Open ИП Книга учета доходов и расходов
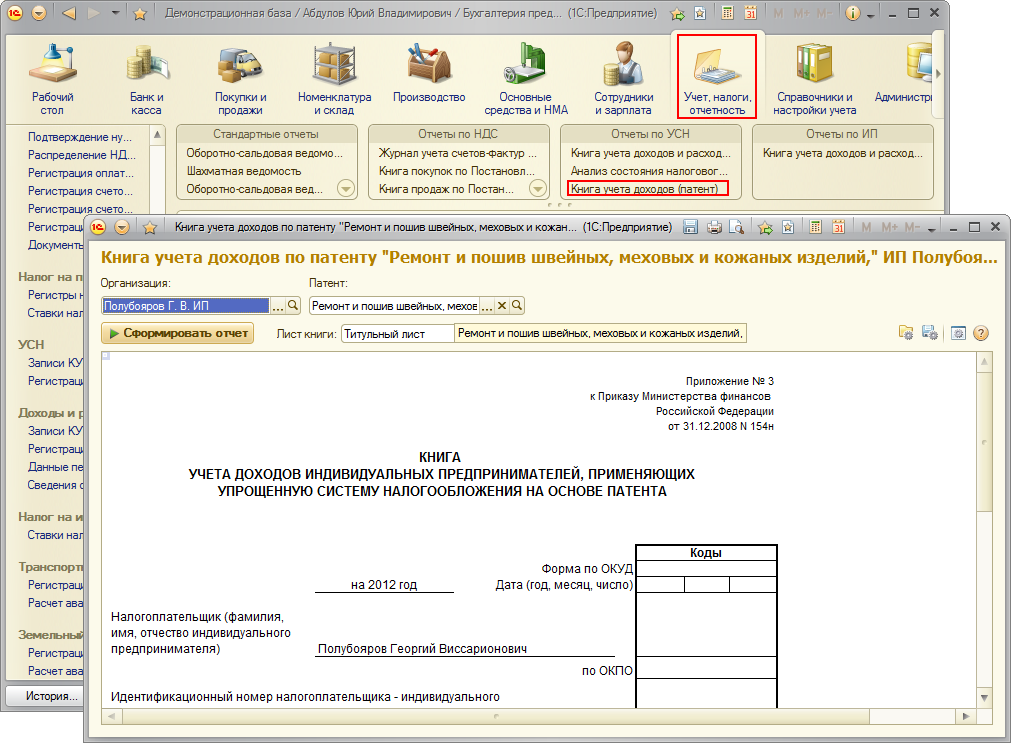The height and width of the screenshot is (743, 1012). (x=843, y=153)
